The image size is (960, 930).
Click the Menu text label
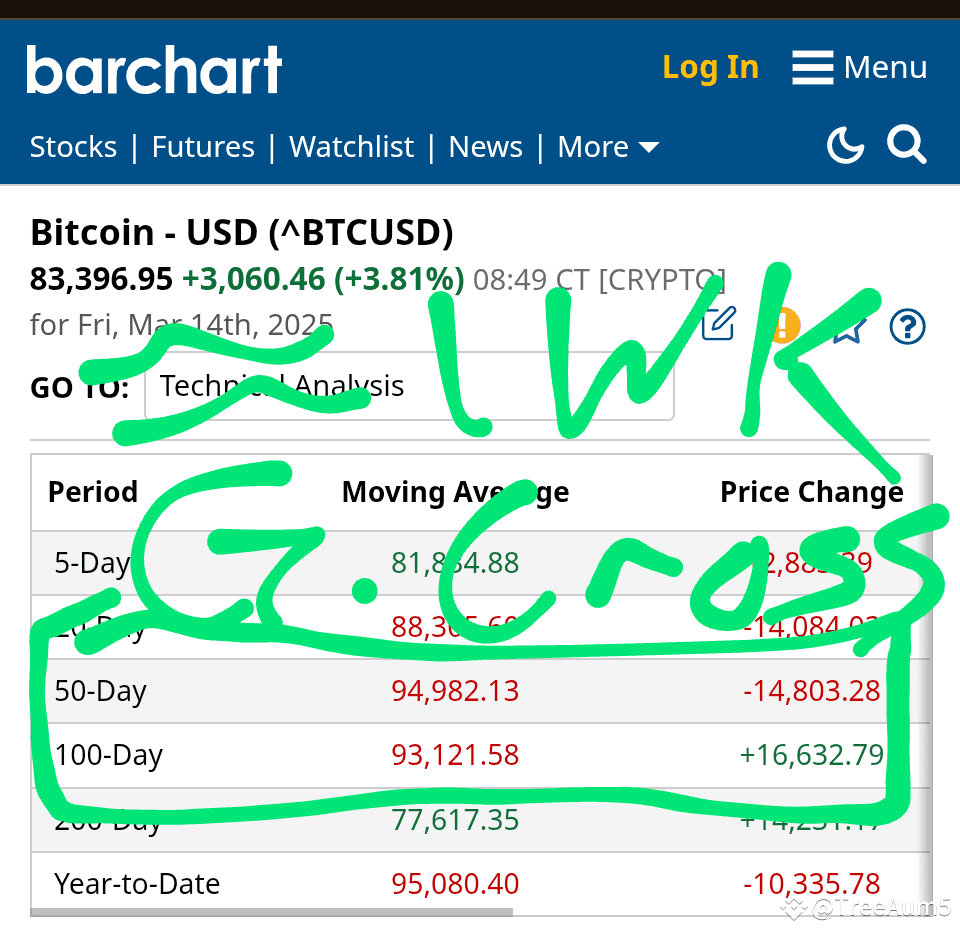point(885,67)
